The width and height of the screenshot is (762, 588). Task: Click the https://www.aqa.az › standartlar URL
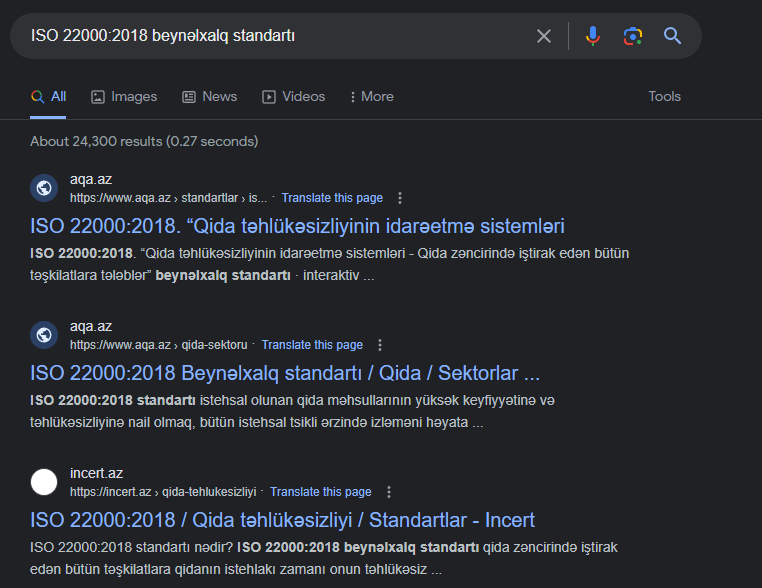168,198
